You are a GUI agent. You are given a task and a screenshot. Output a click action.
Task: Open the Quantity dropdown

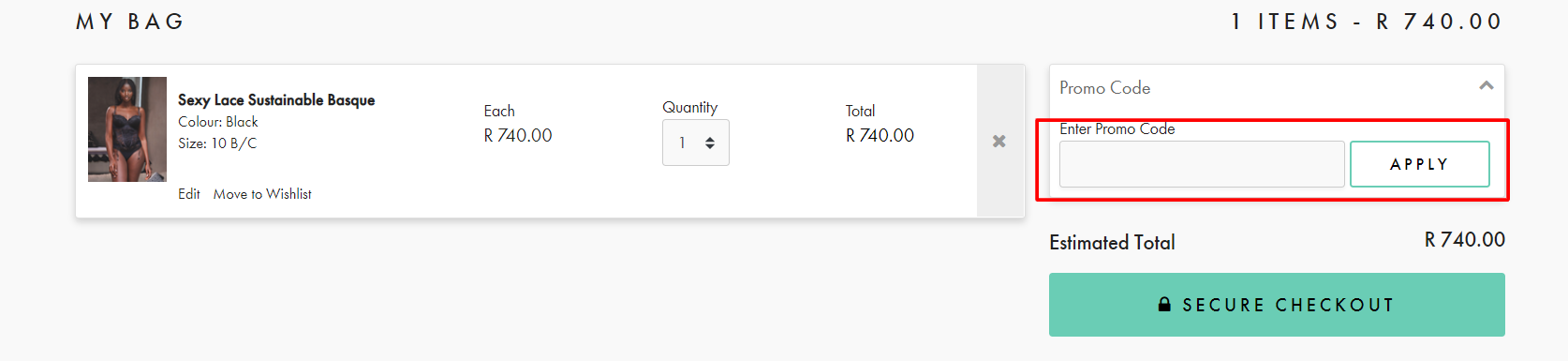click(x=695, y=143)
